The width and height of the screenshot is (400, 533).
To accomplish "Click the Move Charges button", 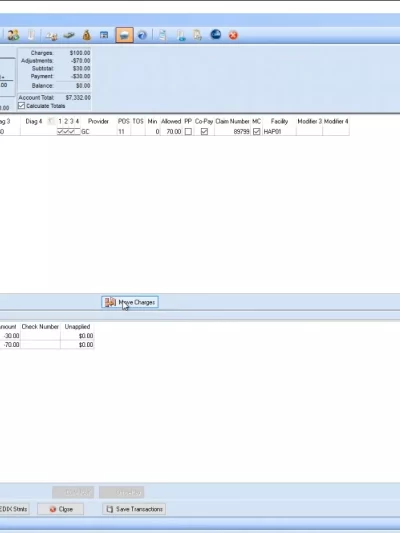I will pos(130,302).
